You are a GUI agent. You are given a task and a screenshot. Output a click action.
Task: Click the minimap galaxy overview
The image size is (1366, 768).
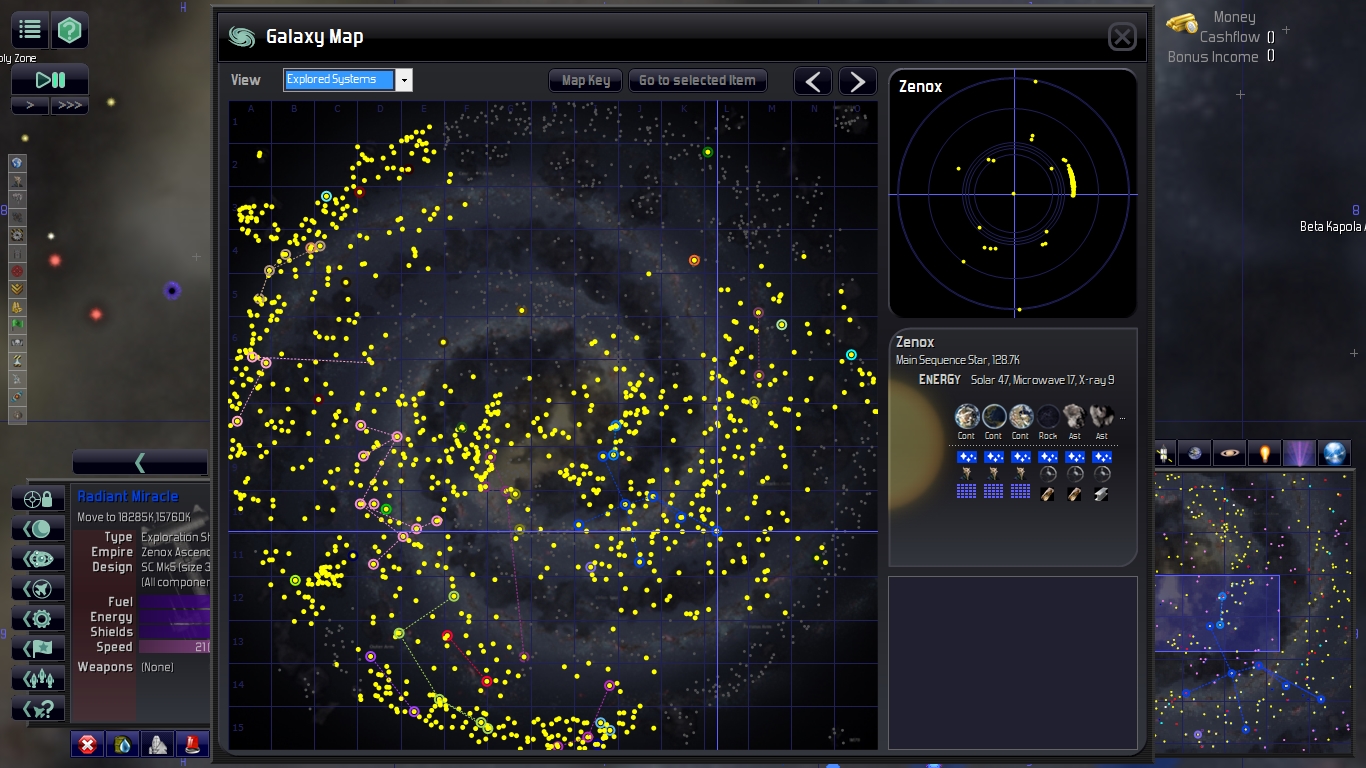1254,612
